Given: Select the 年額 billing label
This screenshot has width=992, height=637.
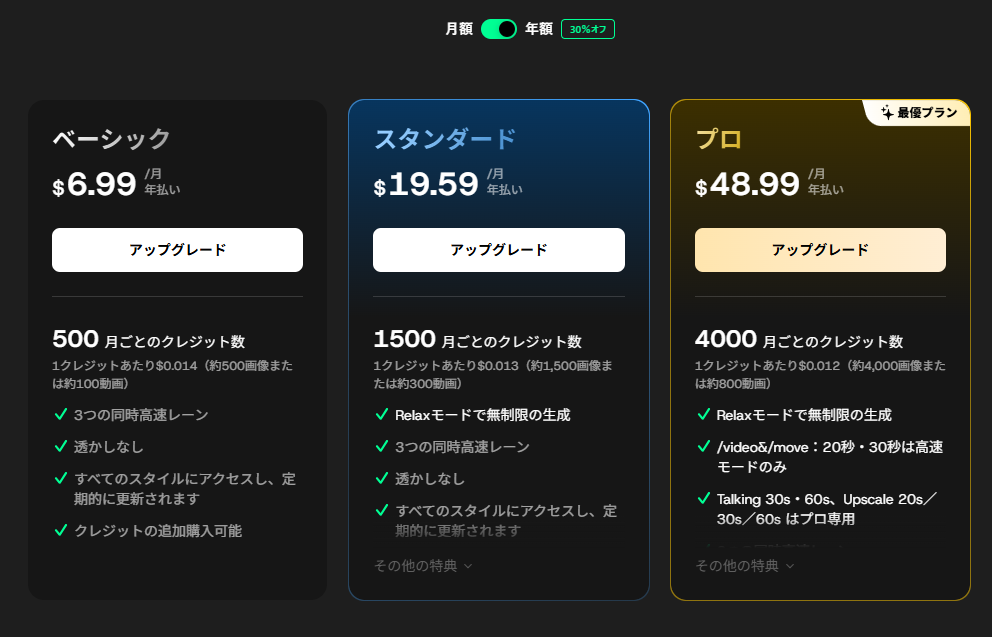Looking at the screenshot, I should (x=539, y=29).
